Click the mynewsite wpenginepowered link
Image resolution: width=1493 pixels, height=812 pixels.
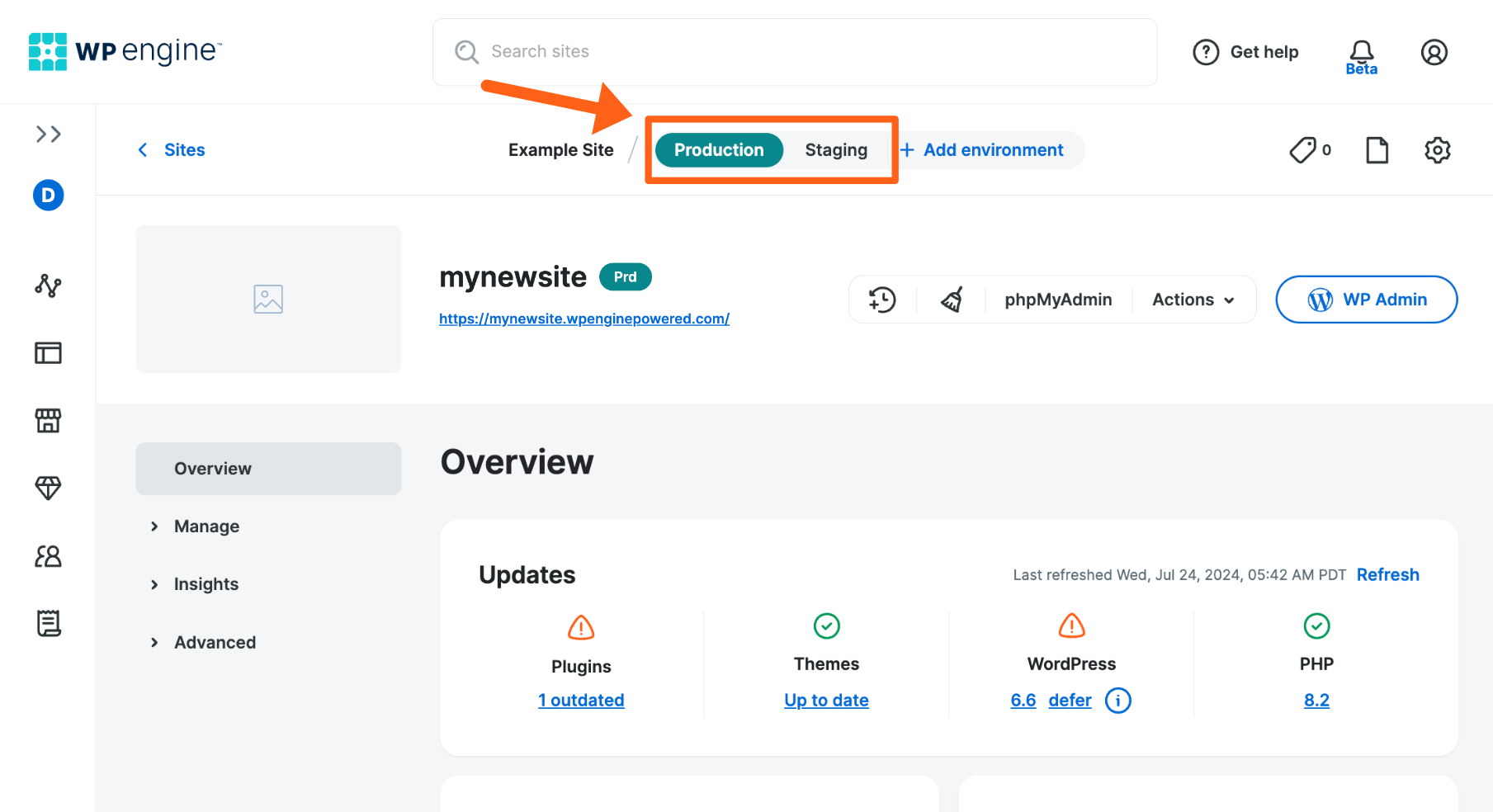(583, 319)
